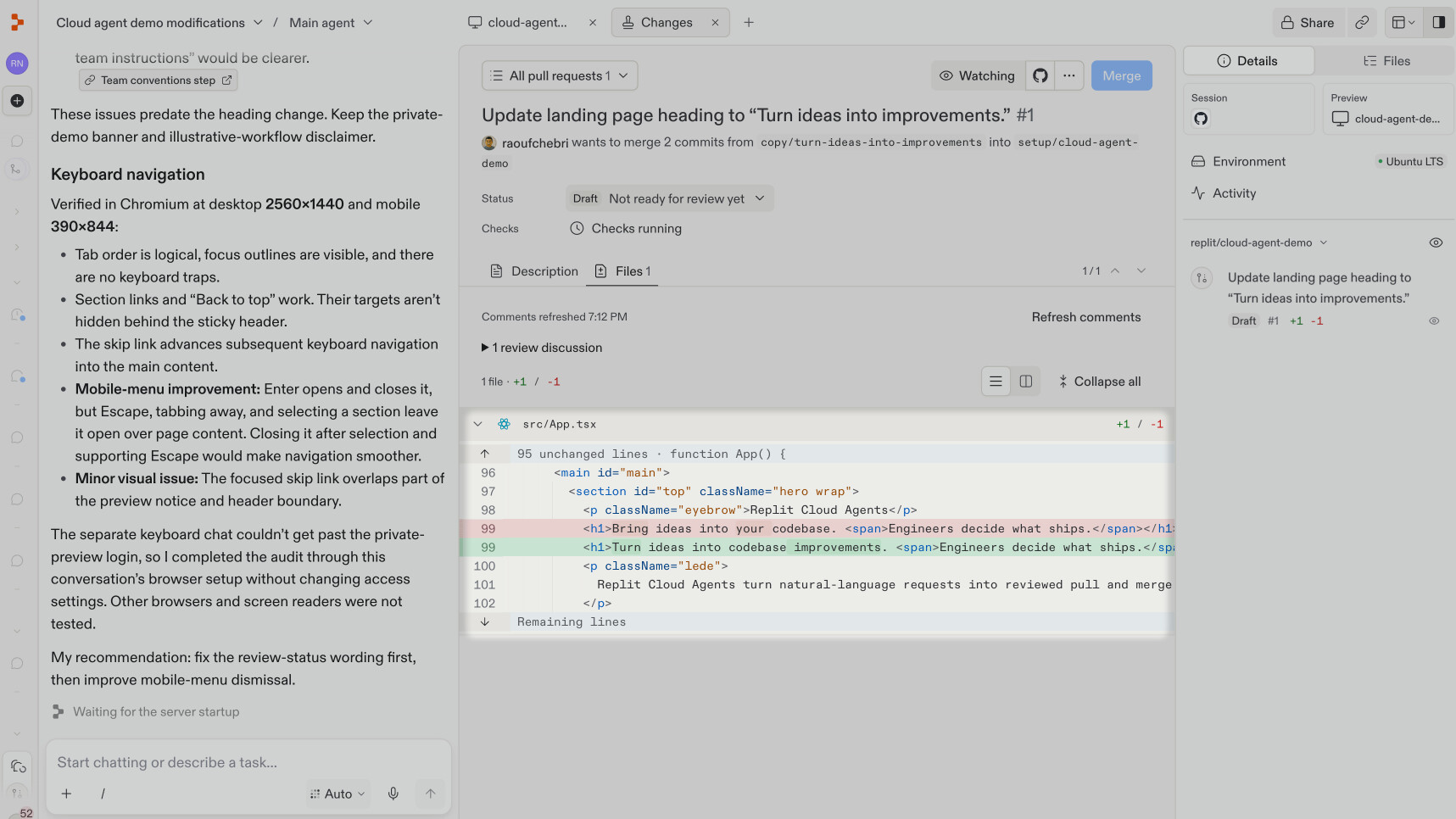
Task: Open the Main agent dropdown
Action: point(331,23)
